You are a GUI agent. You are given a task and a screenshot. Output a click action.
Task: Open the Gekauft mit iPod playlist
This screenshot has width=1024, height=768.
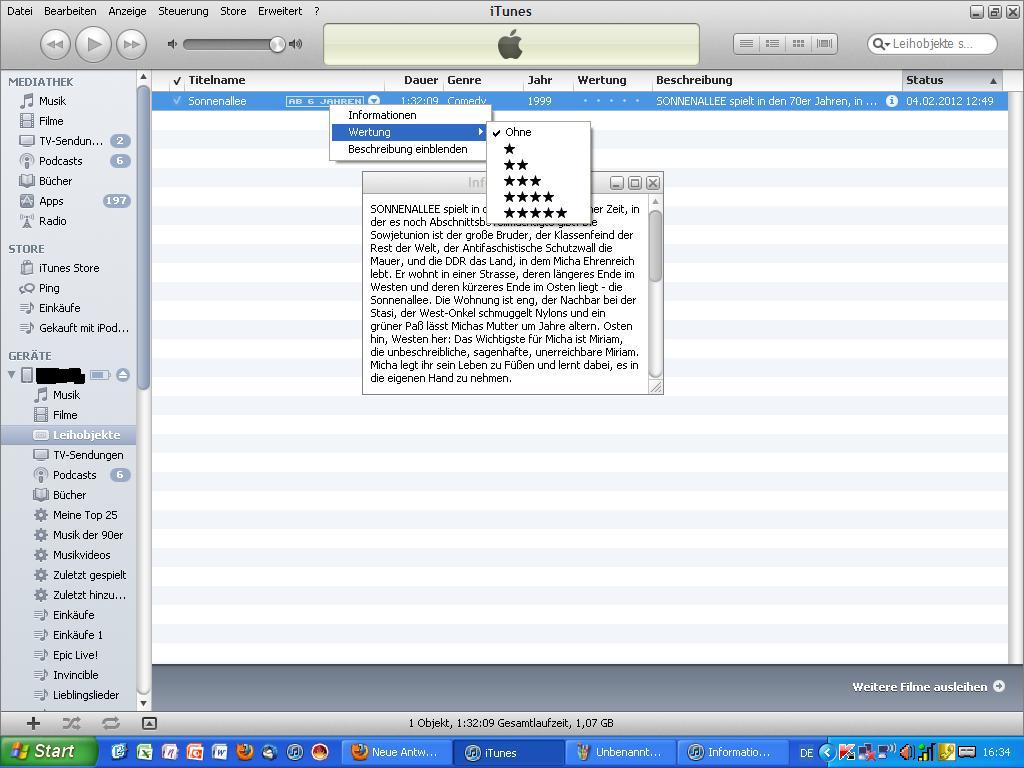(x=84, y=328)
